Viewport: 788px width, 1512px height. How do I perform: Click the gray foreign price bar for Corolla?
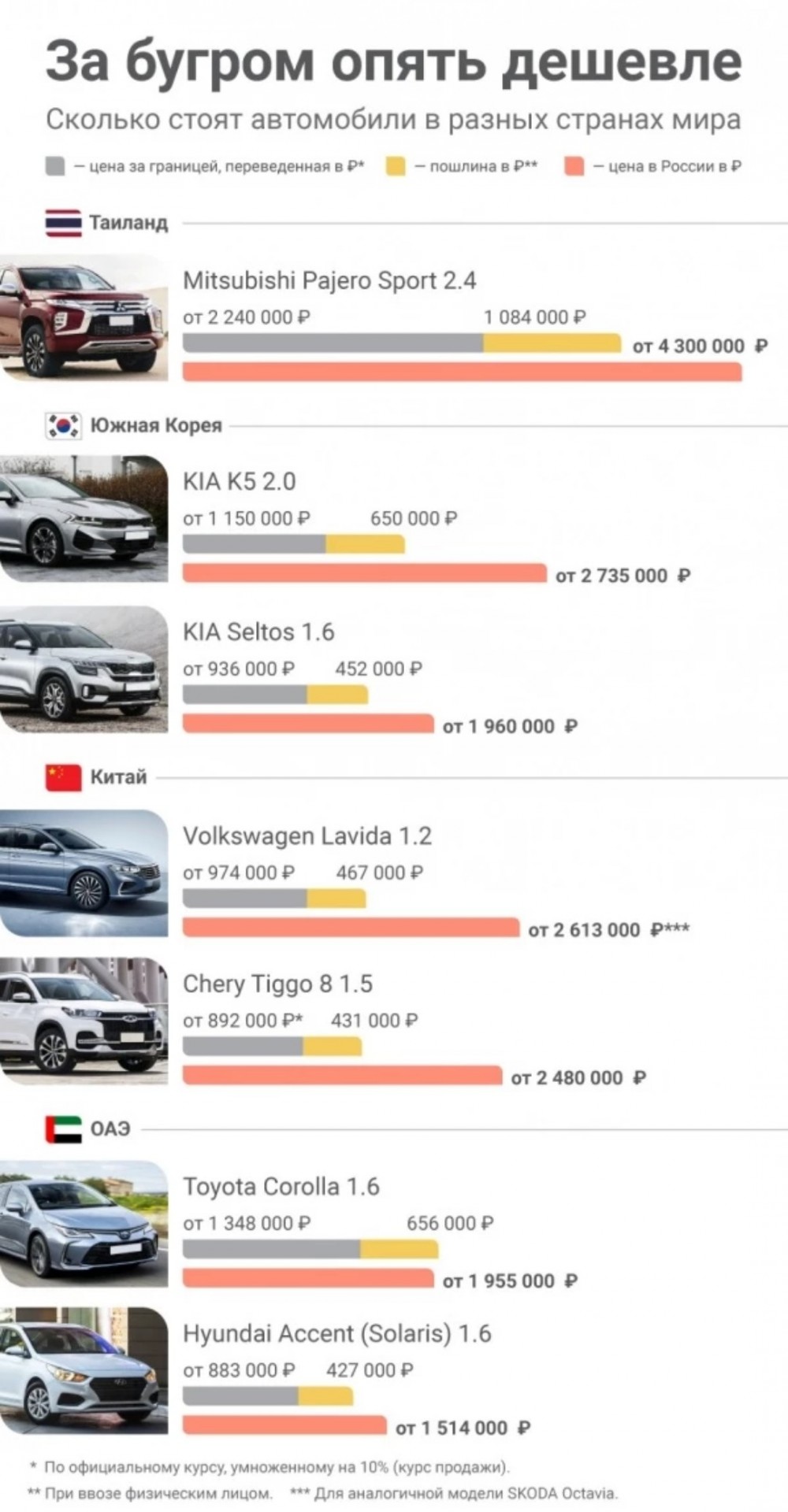[x=272, y=1249]
